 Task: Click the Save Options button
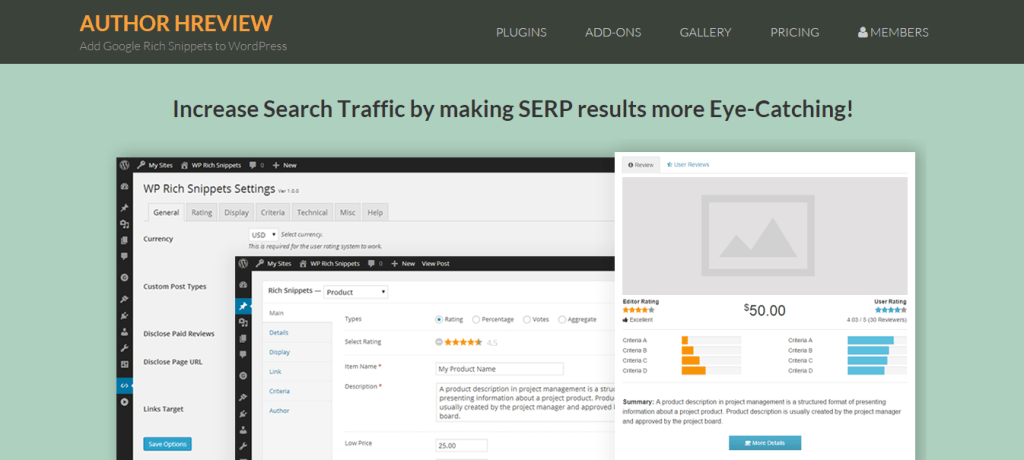167,444
